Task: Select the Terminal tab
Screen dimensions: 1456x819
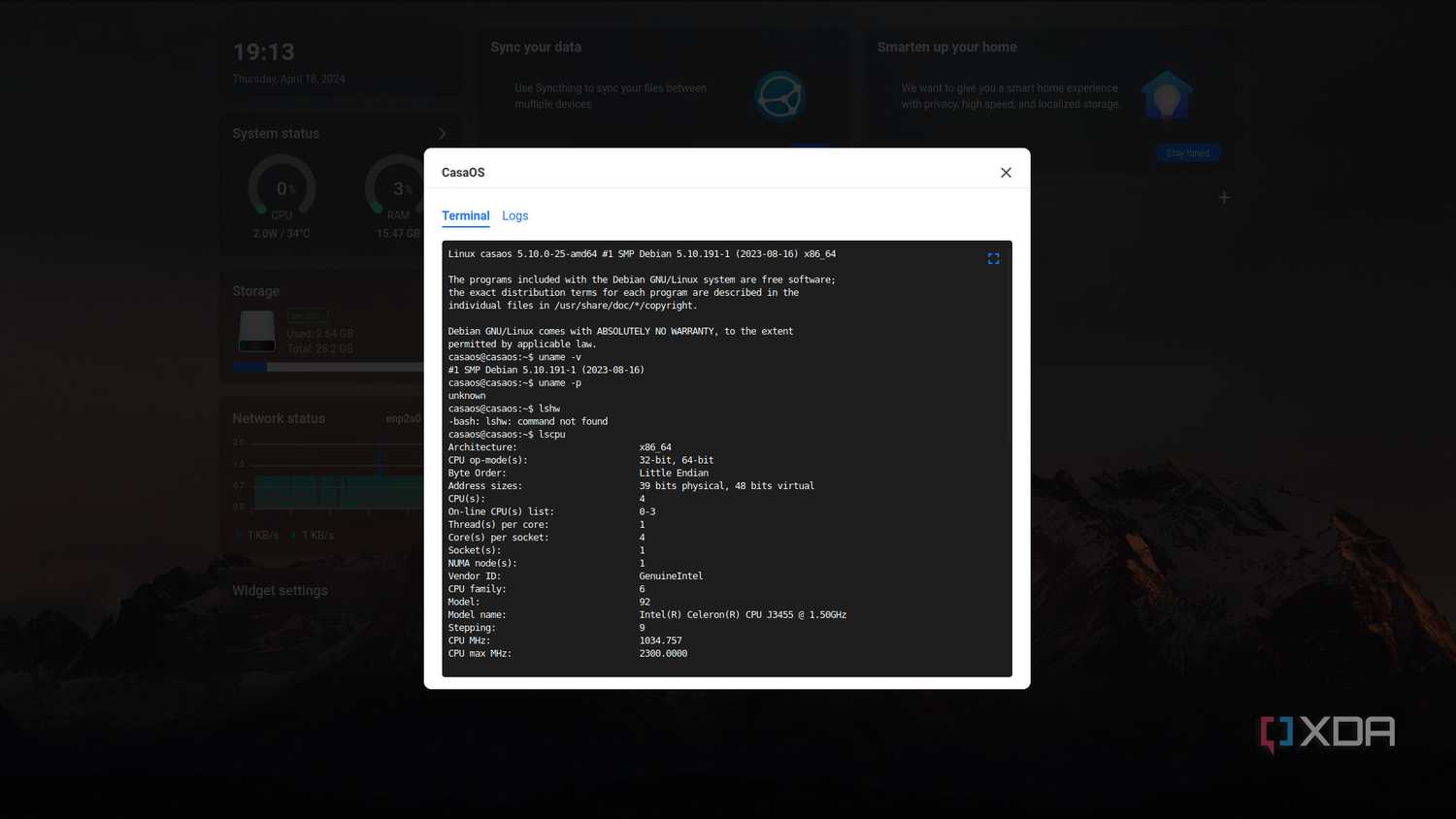Action: [x=465, y=215]
